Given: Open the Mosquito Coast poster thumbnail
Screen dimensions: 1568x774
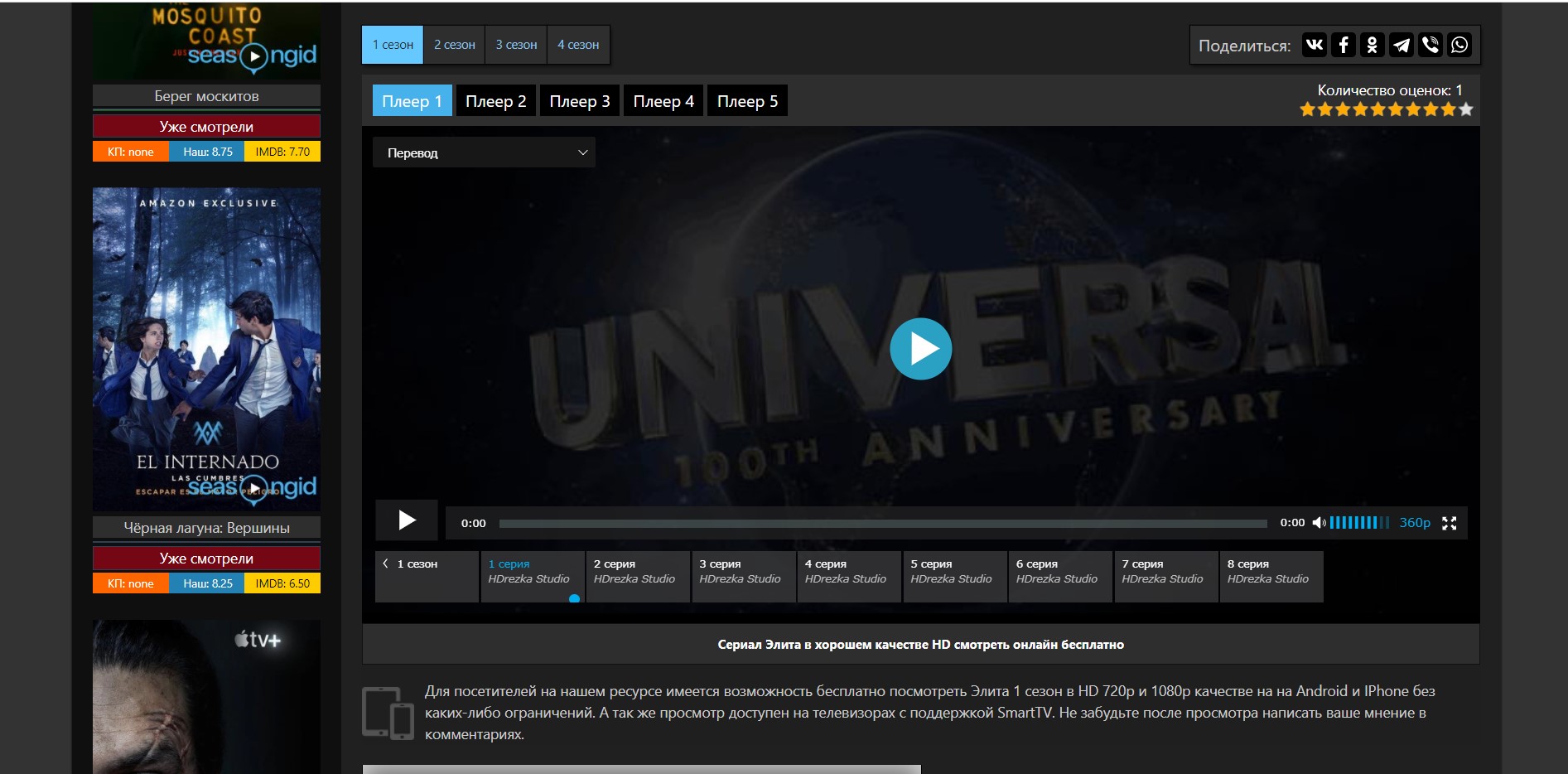Looking at the screenshot, I should point(206,41).
